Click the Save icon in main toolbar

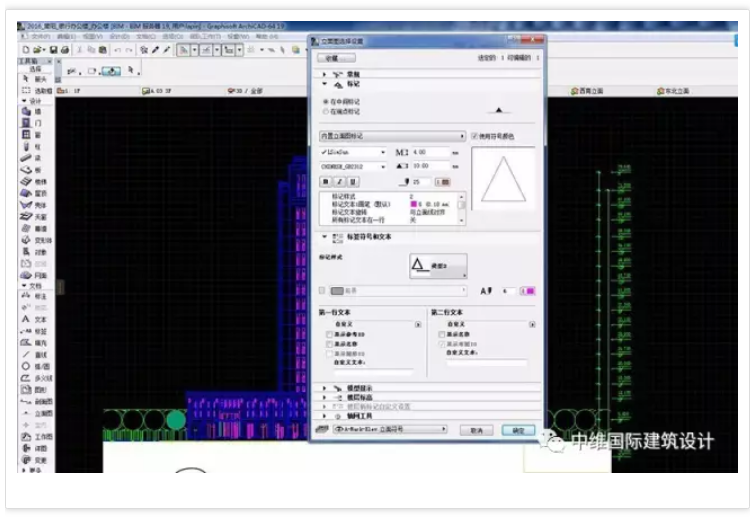coord(53,50)
